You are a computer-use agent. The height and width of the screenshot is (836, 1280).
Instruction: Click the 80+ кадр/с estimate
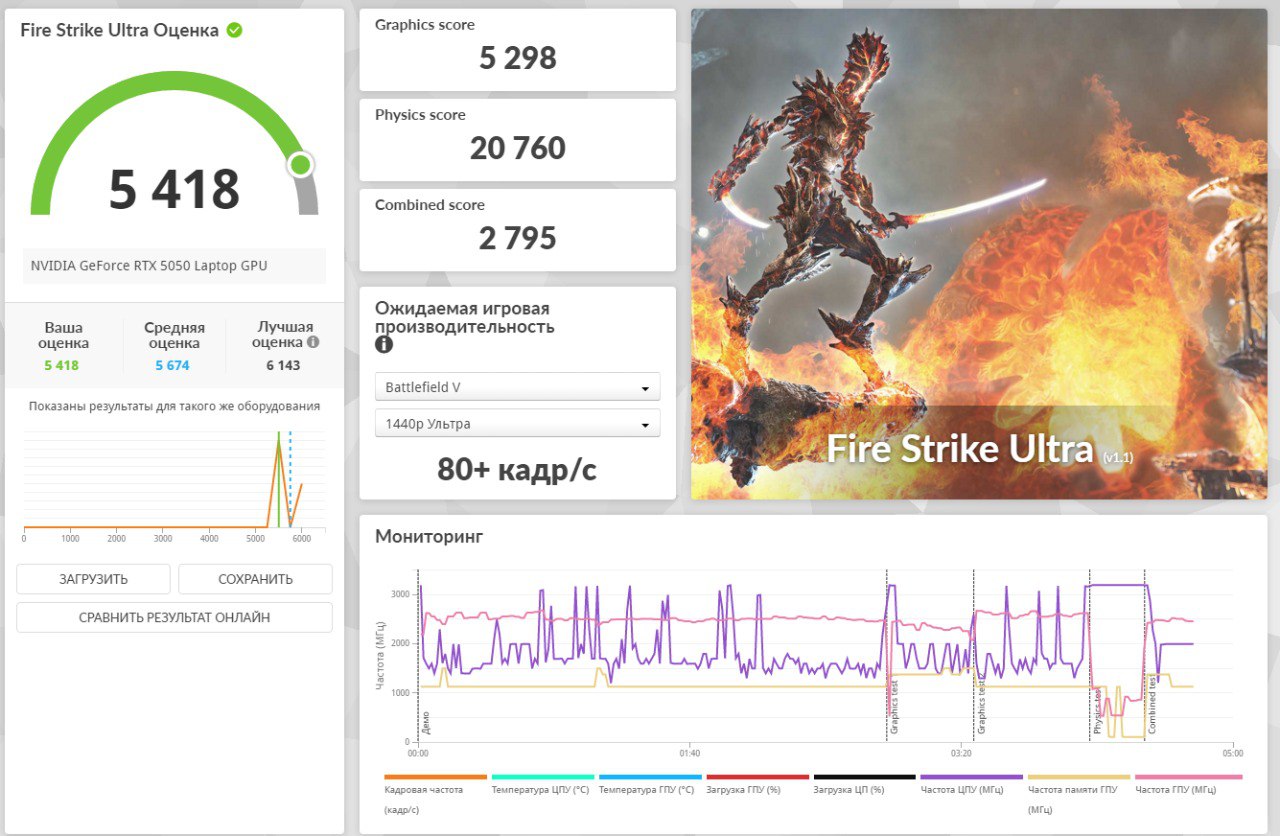(517, 469)
